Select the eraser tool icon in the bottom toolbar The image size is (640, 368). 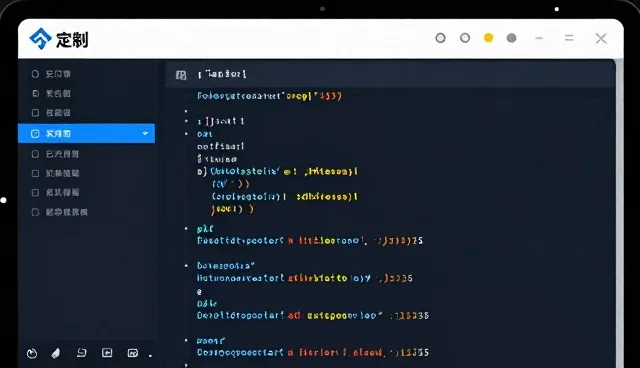[56, 353]
